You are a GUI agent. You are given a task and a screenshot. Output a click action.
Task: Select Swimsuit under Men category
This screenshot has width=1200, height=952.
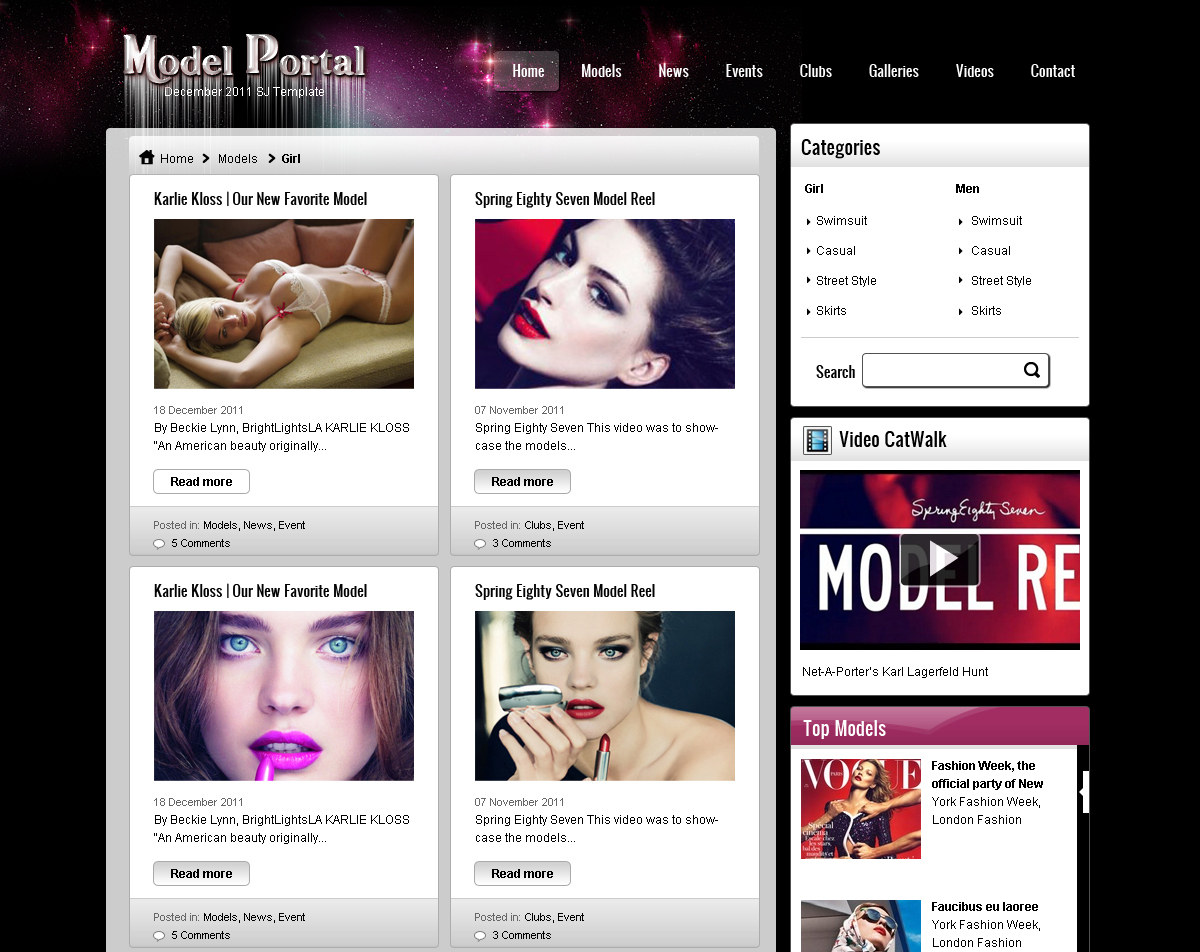[996, 221]
